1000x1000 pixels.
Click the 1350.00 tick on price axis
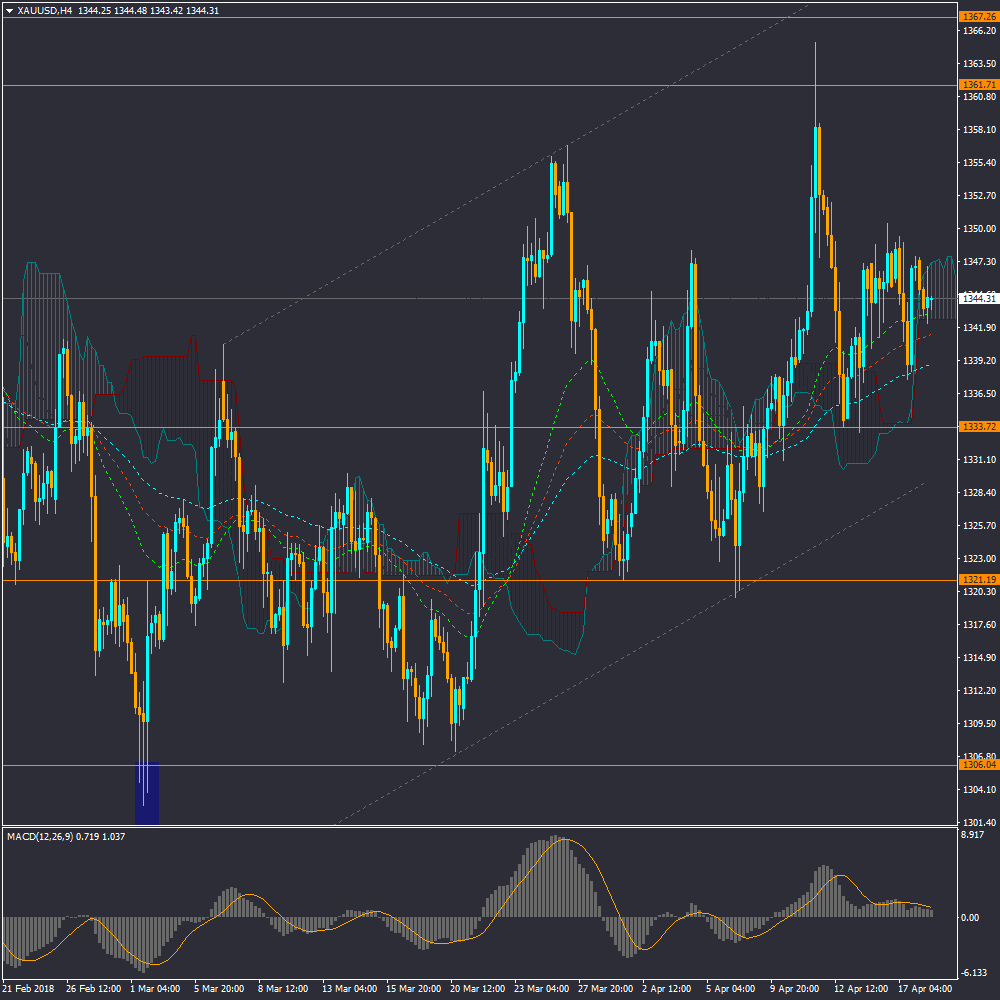[x=977, y=228]
